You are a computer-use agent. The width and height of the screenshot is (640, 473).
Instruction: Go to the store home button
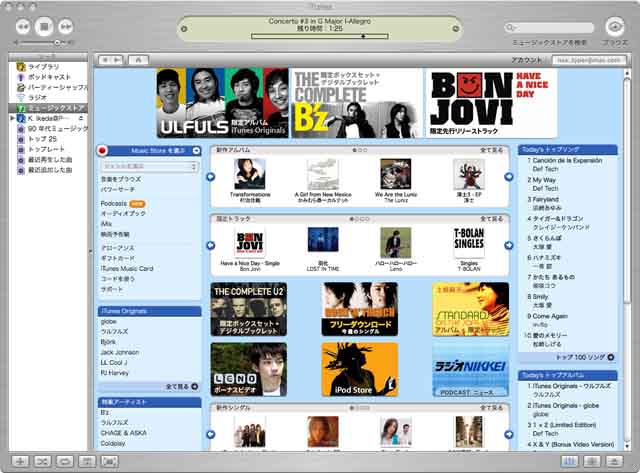[138, 60]
